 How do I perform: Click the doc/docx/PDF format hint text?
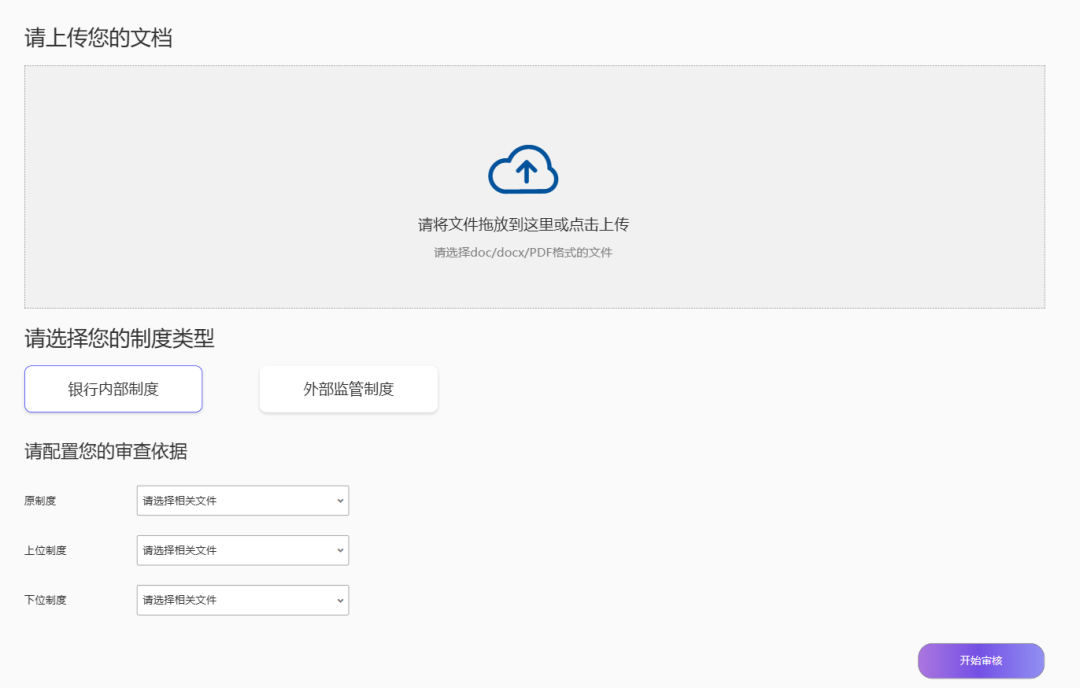(x=523, y=253)
